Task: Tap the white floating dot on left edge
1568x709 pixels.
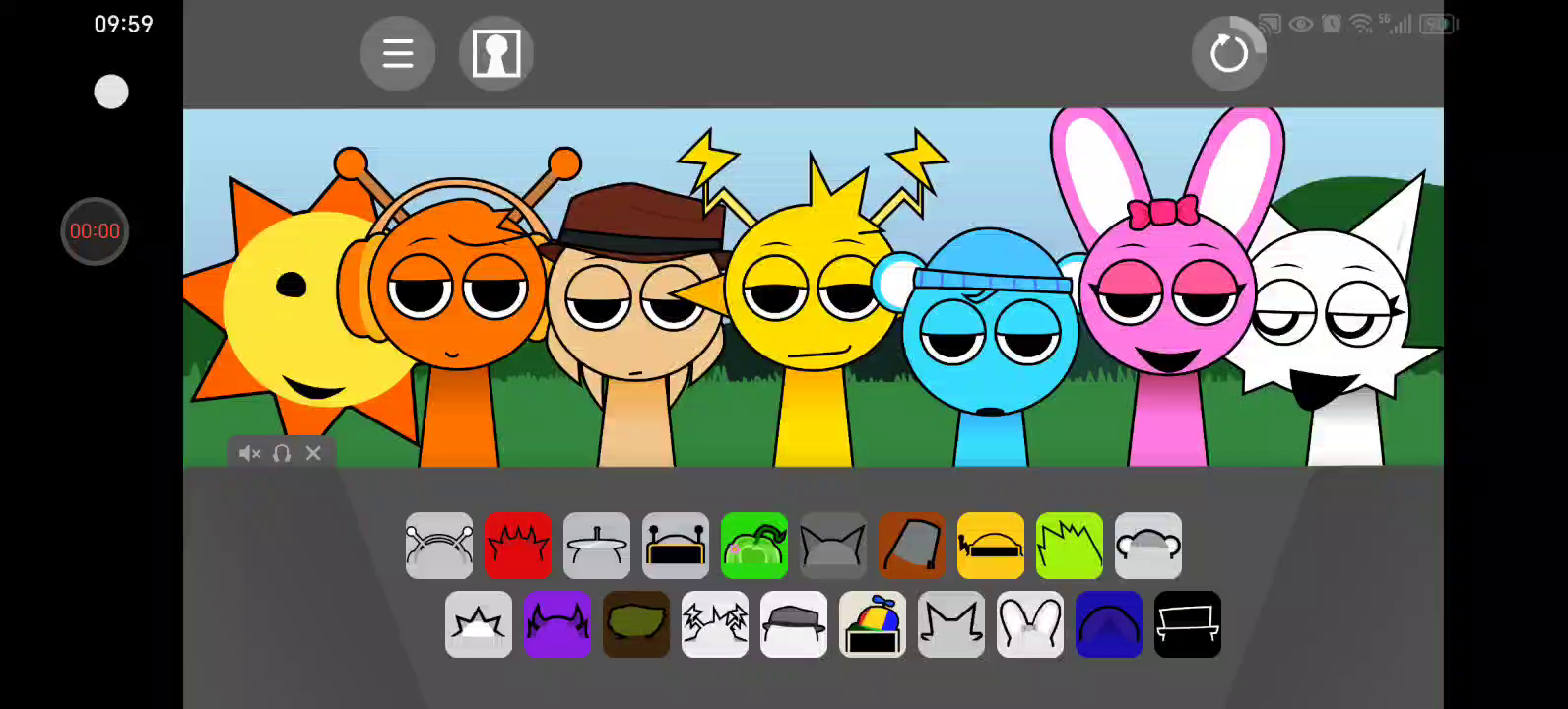Action: [x=111, y=92]
